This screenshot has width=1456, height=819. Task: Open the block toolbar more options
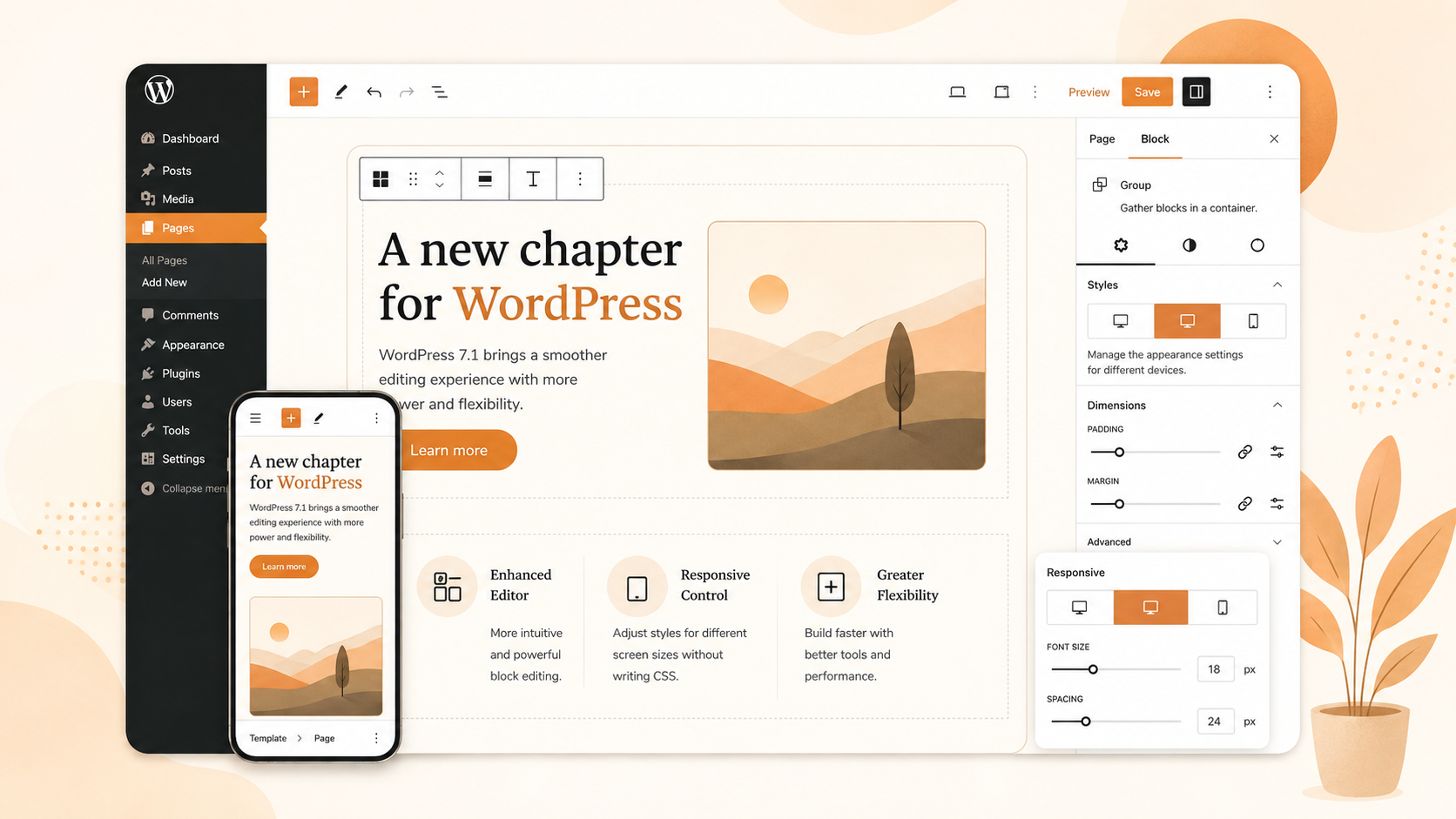580,178
